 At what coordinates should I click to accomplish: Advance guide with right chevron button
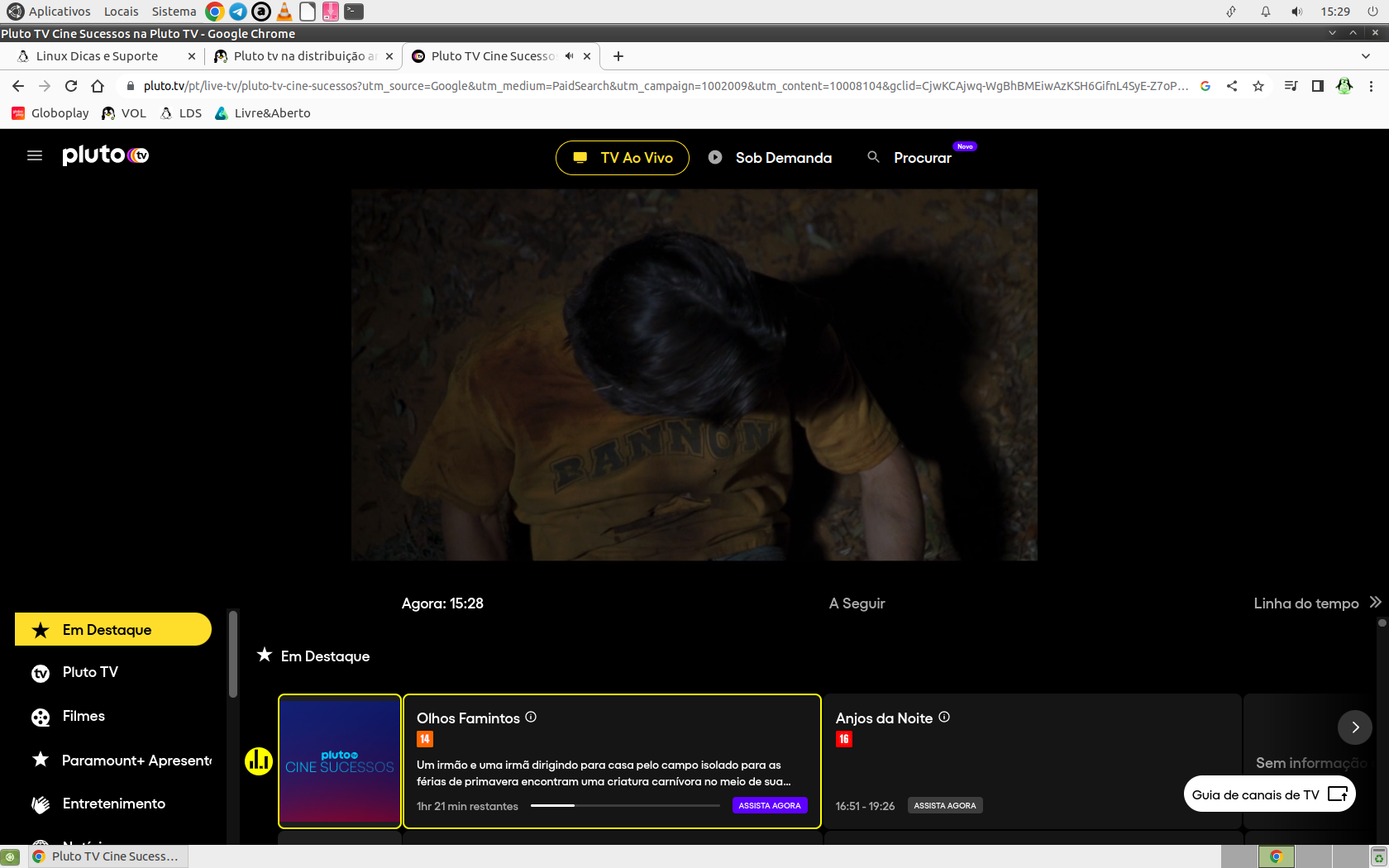click(1355, 727)
